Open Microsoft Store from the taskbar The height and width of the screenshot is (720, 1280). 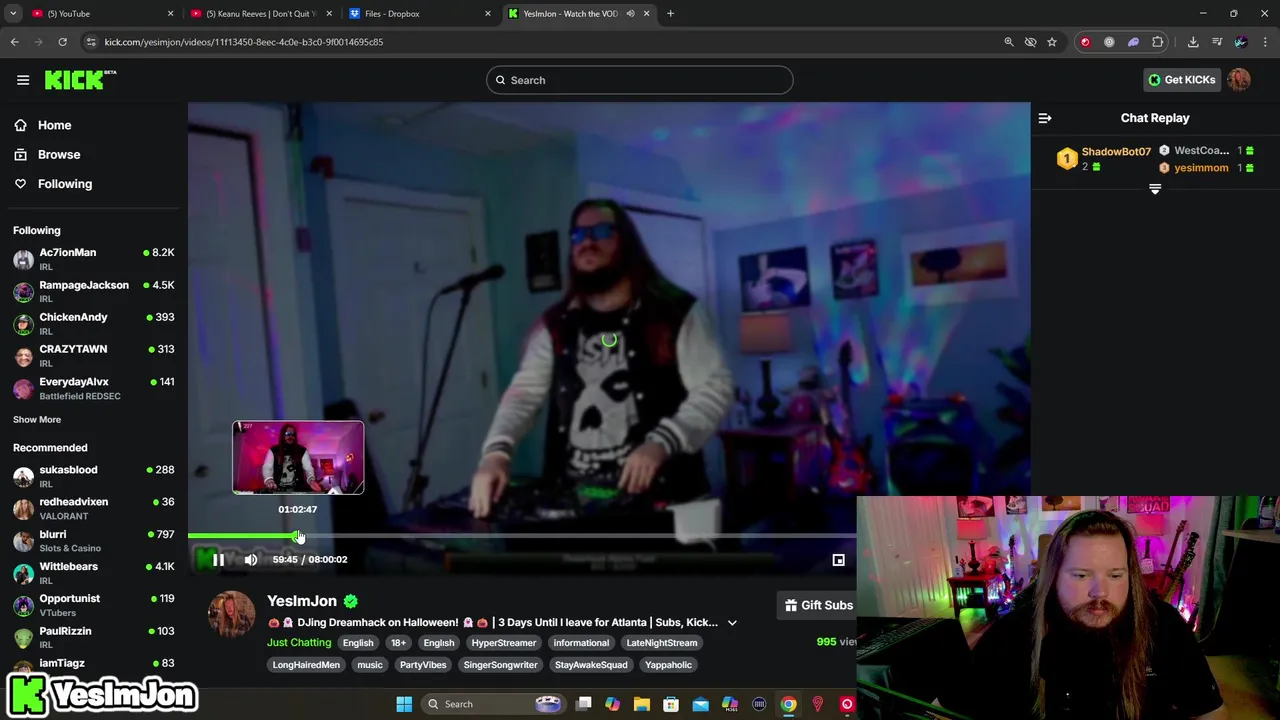click(x=671, y=704)
